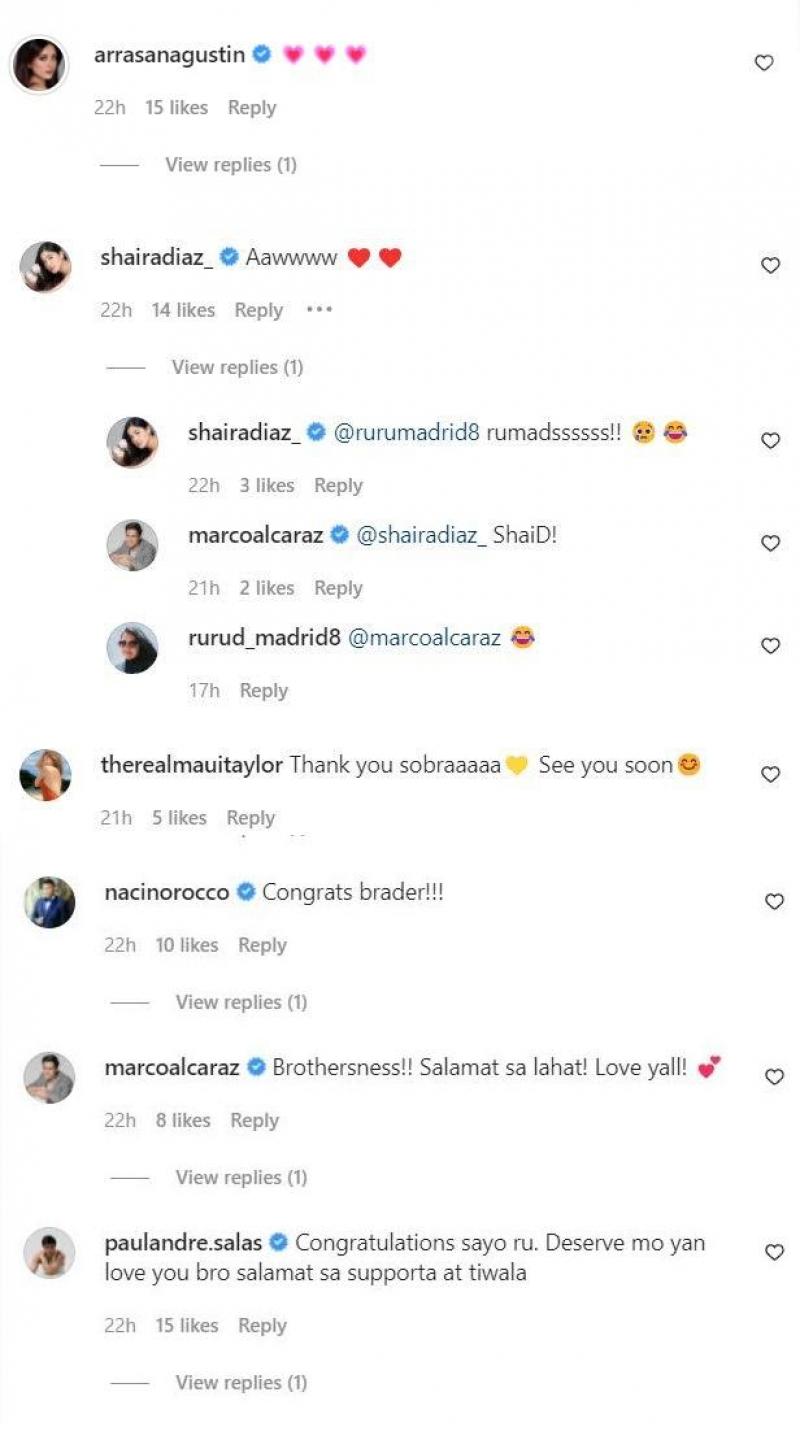Image resolution: width=800 pixels, height=1440 pixels.
Task: Click arrasanagustin's verified badge
Action: coord(262,55)
